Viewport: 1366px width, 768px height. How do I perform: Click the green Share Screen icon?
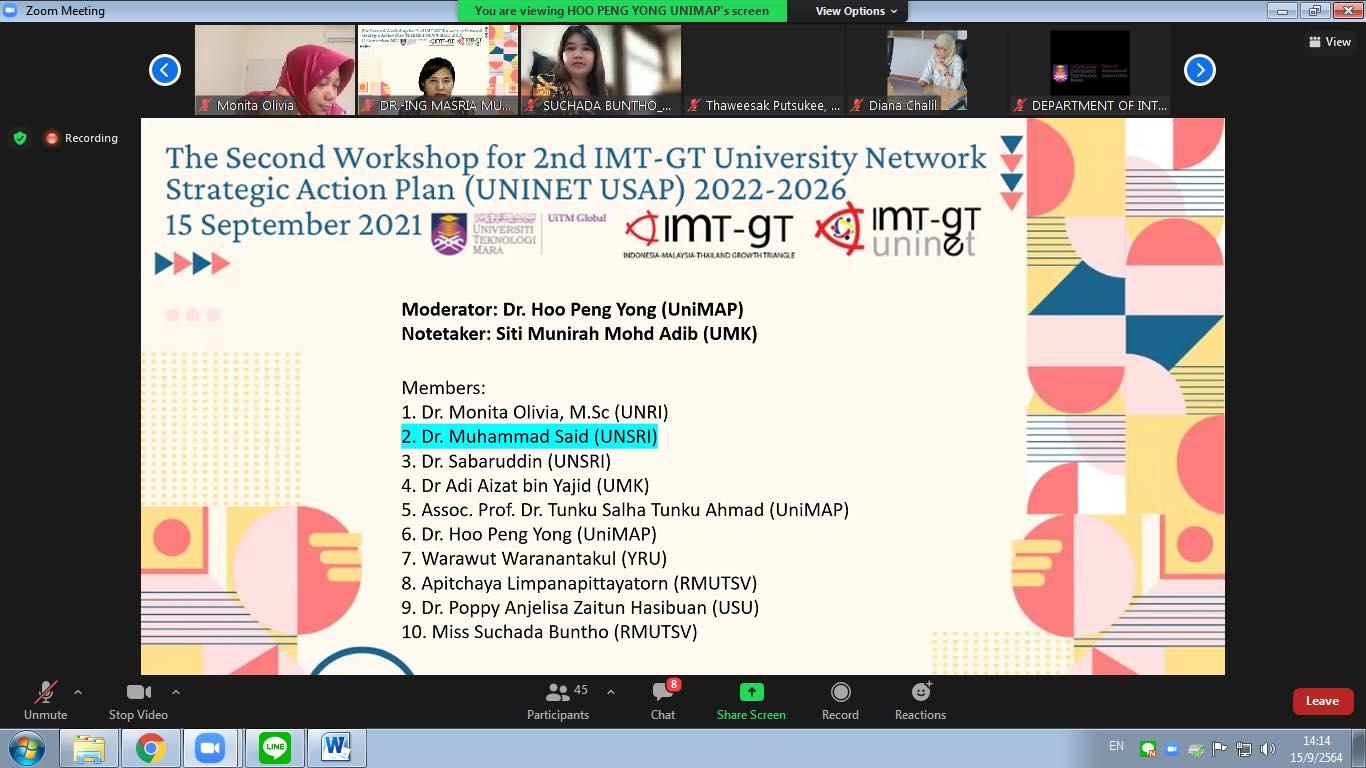click(x=751, y=692)
